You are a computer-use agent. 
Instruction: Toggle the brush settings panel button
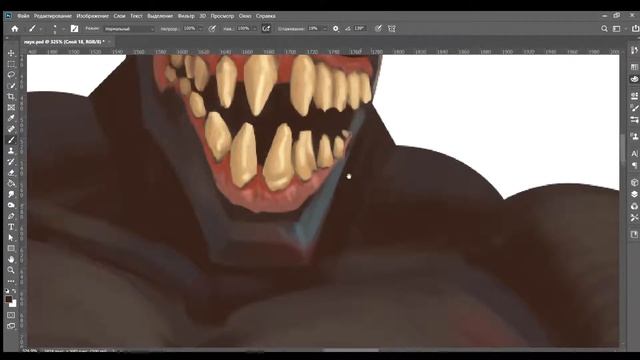(x=74, y=29)
